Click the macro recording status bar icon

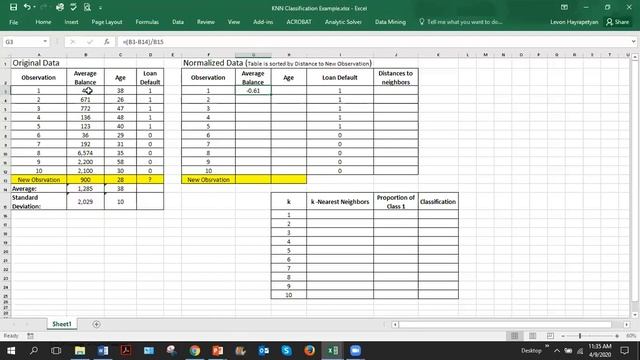point(30,336)
